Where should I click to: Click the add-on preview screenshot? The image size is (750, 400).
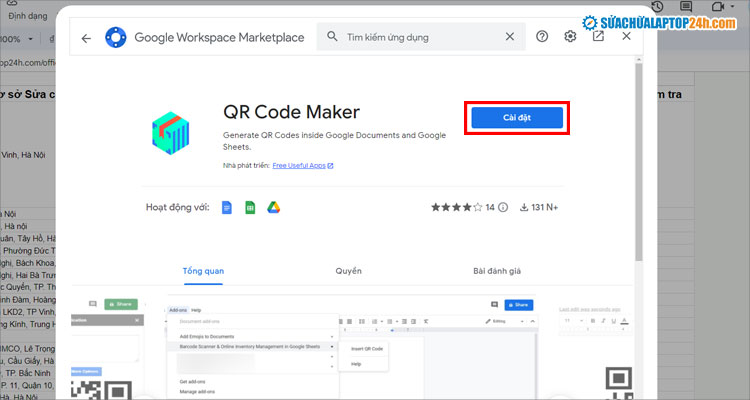350,345
